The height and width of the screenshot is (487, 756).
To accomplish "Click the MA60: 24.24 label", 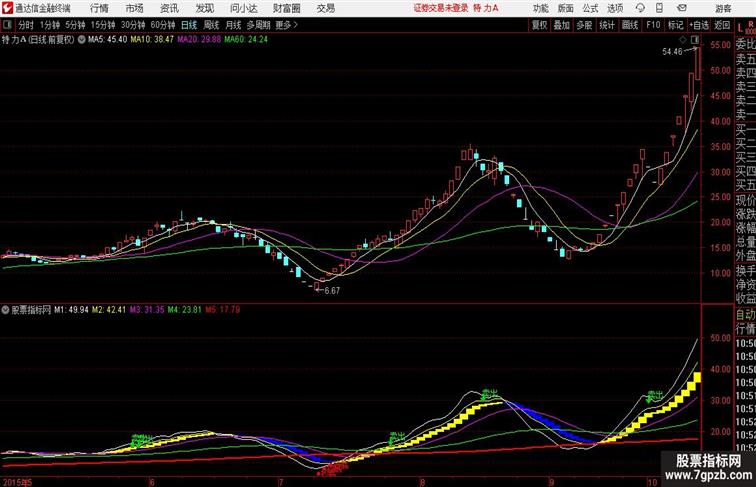I will 246,40.
